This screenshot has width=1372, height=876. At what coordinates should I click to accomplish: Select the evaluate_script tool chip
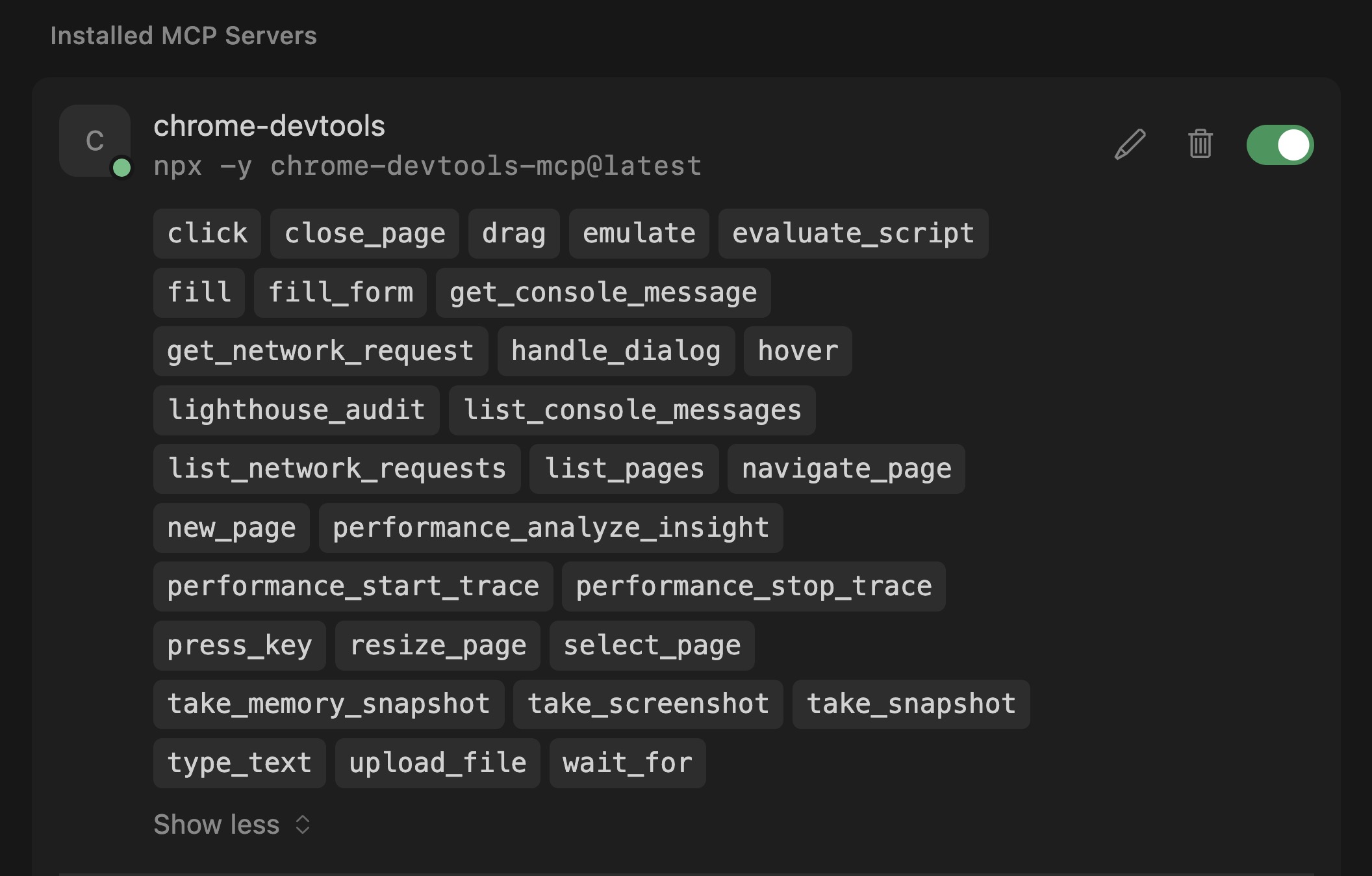pos(852,234)
